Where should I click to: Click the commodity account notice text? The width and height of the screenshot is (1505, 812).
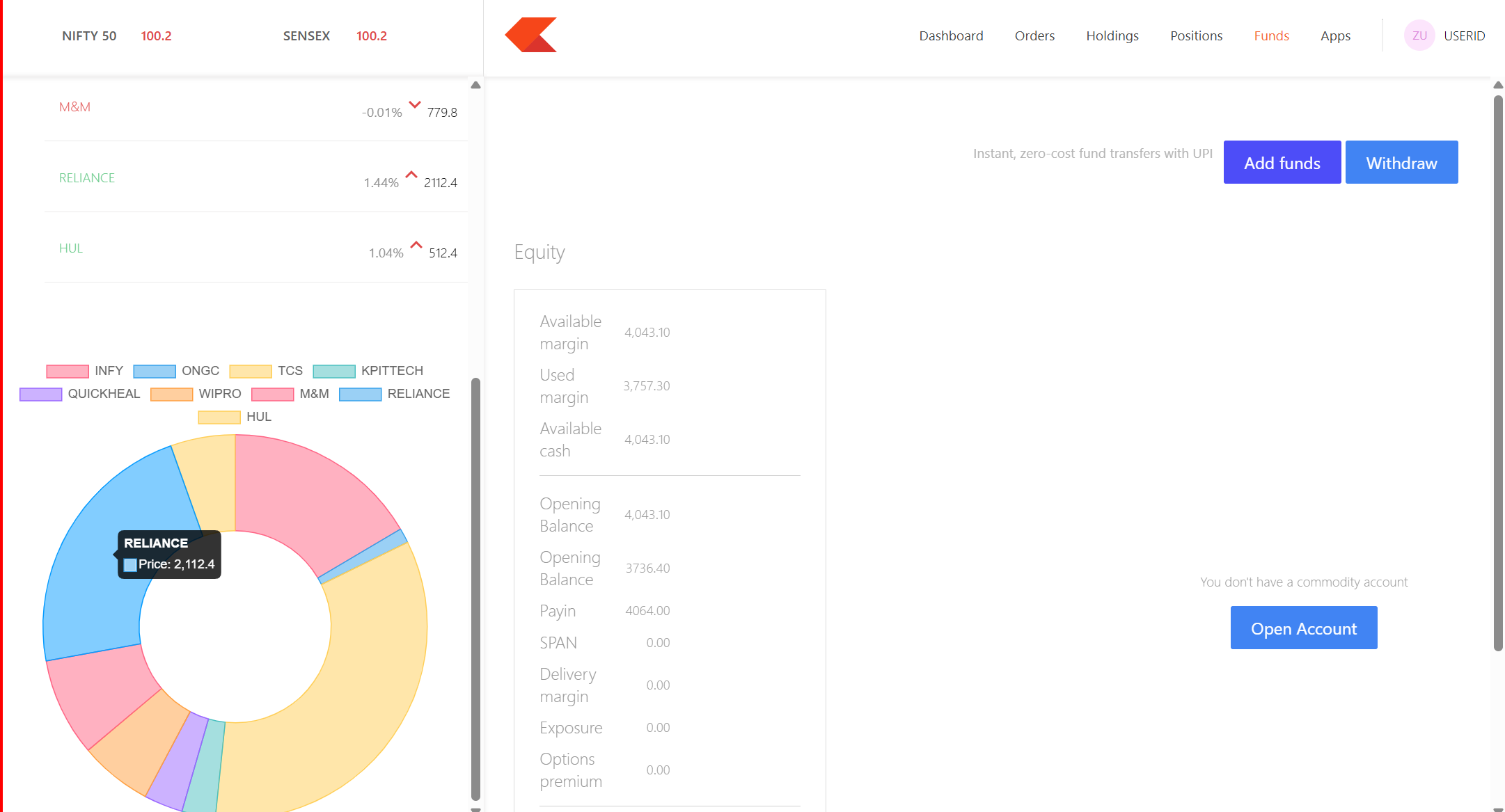click(1304, 582)
